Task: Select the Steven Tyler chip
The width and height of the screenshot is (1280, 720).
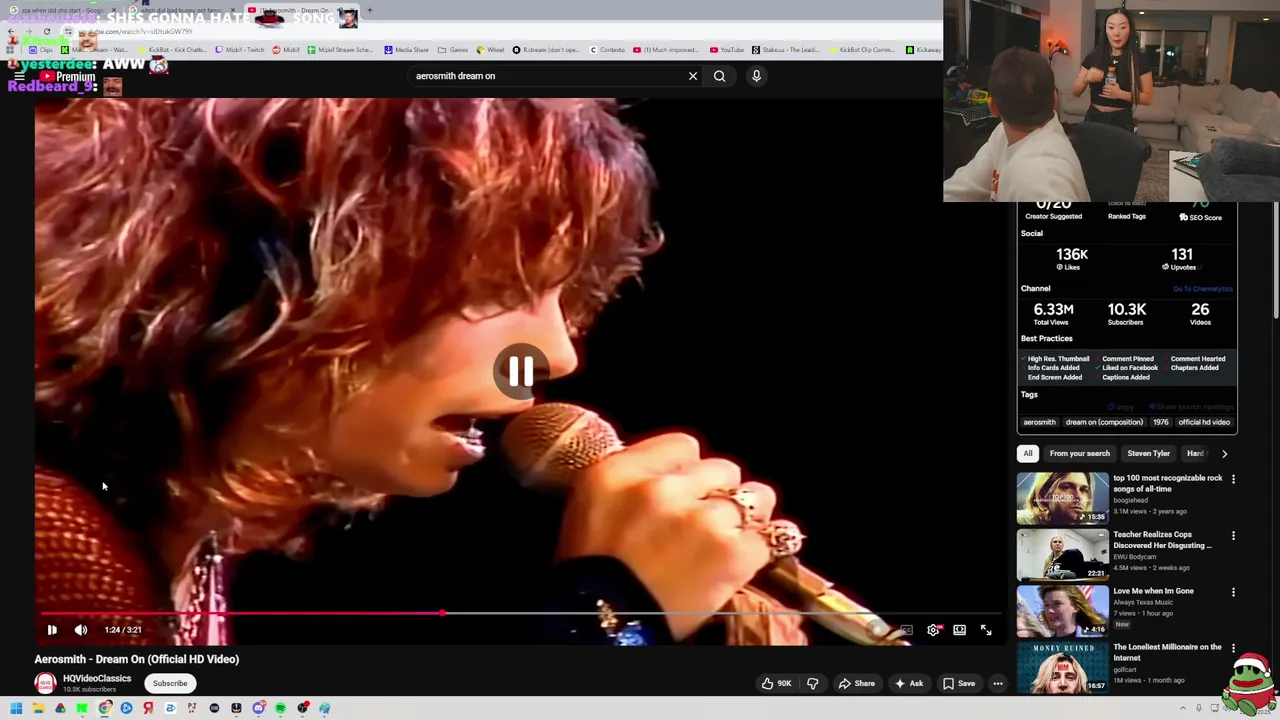Action: tap(1148, 454)
